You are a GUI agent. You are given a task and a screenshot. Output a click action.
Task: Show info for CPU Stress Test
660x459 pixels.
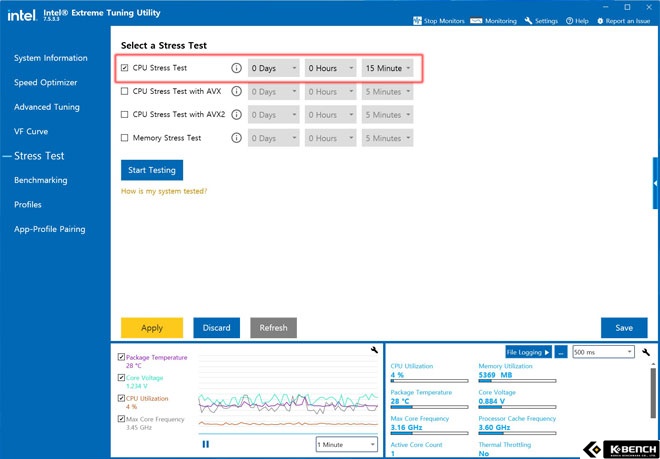[237, 68]
